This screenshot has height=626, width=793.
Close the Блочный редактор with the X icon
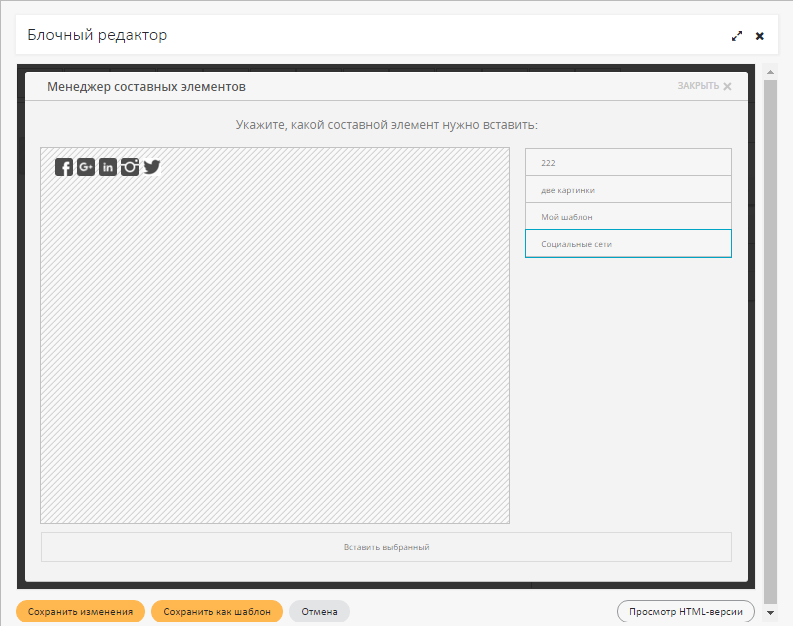(x=760, y=36)
